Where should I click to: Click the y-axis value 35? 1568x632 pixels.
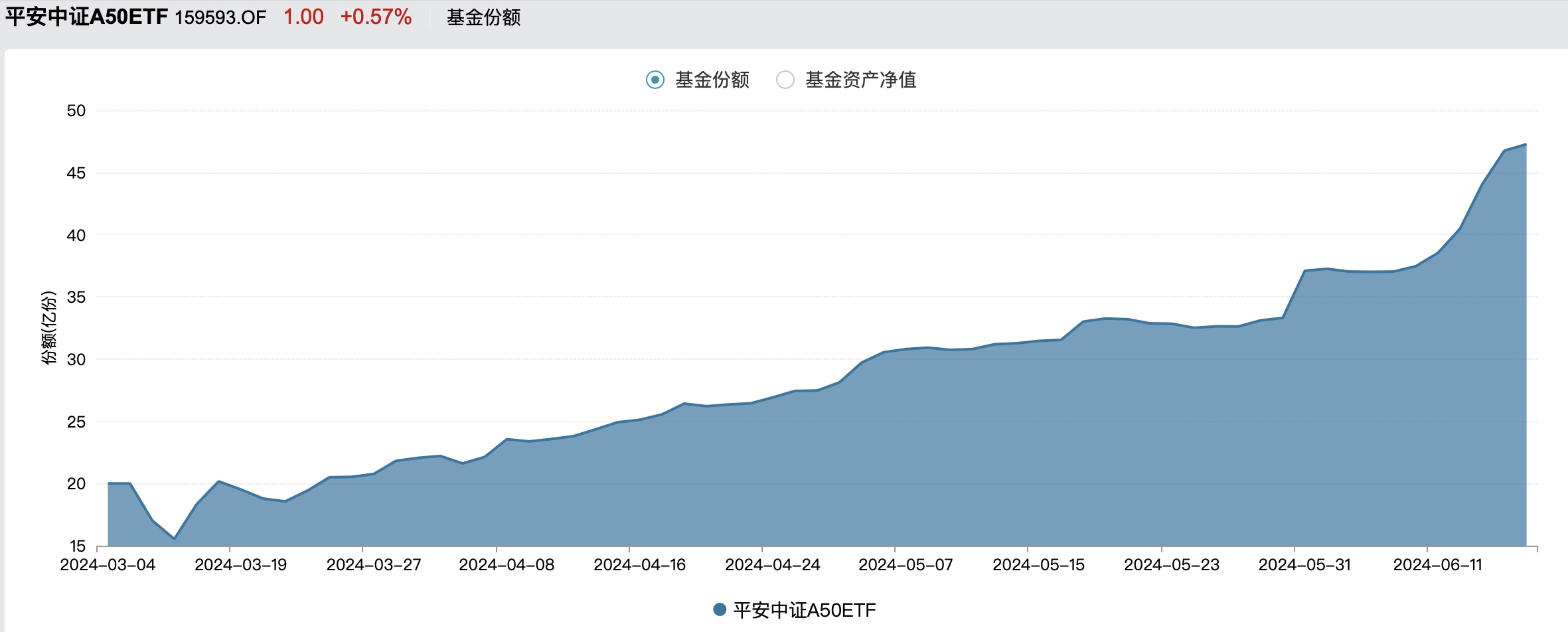coord(76,297)
